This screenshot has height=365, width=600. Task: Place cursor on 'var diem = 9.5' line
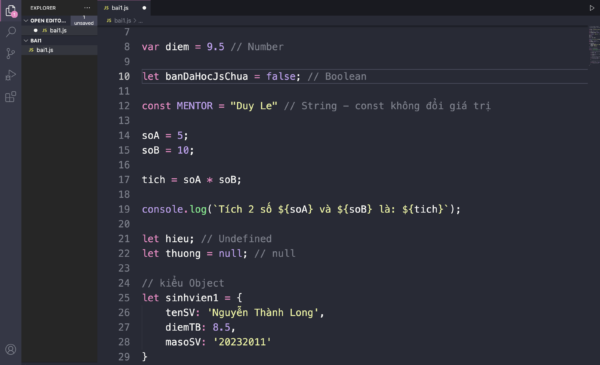pyautogui.click(x=183, y=47)
